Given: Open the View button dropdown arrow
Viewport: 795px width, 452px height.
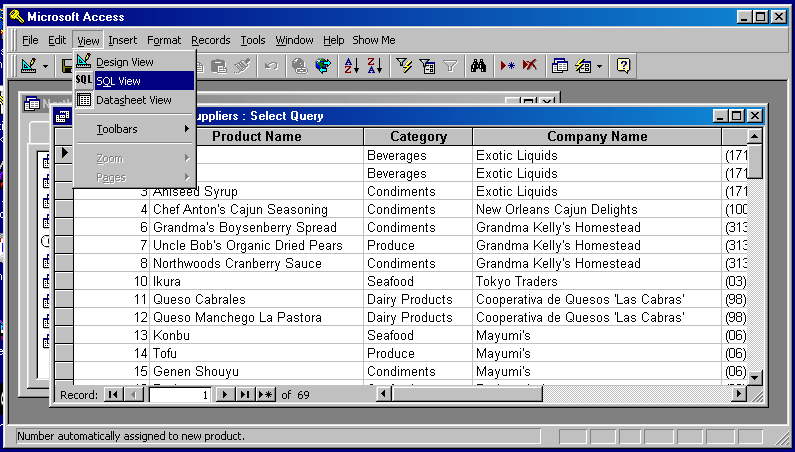Looking at the screenshot, I should pyautogui.click(x=46, y=66).
